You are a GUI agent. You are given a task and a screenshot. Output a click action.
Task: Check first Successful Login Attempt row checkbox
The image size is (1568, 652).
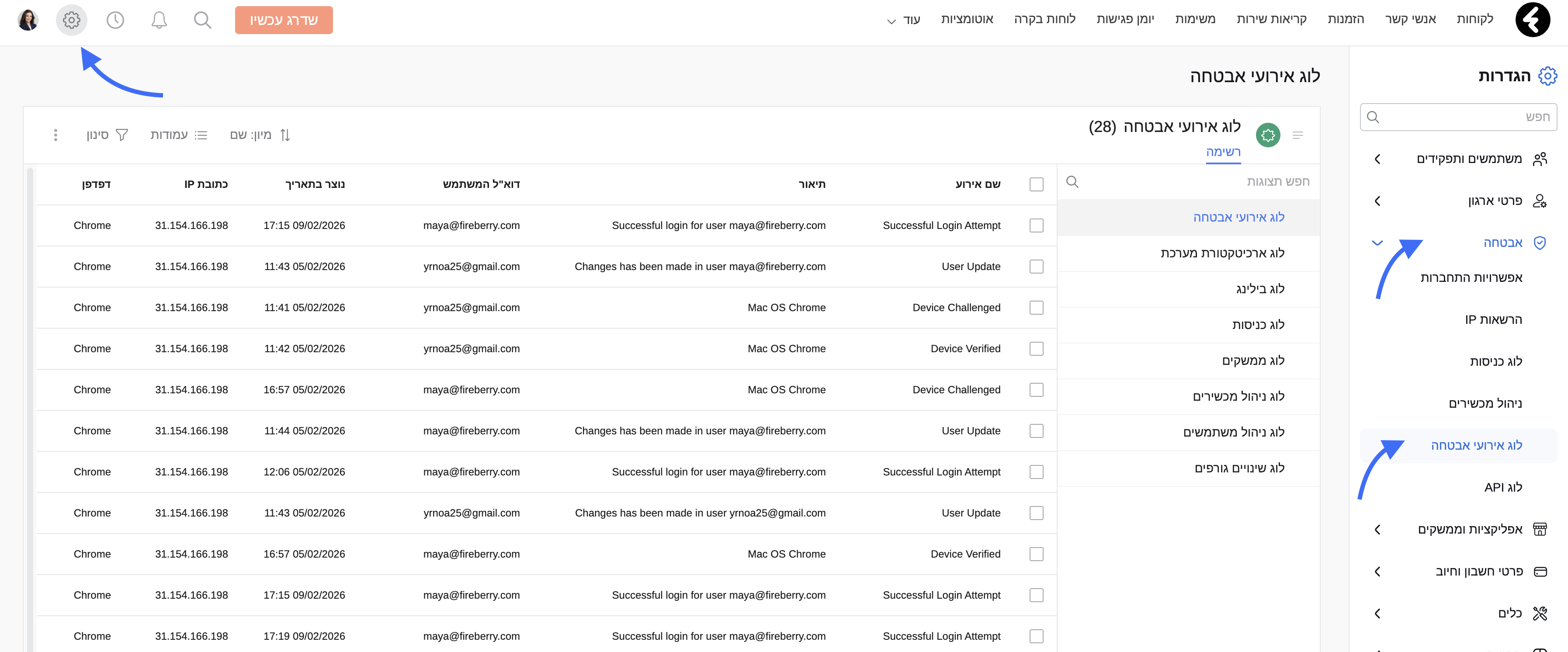(x=1036, y=225)
